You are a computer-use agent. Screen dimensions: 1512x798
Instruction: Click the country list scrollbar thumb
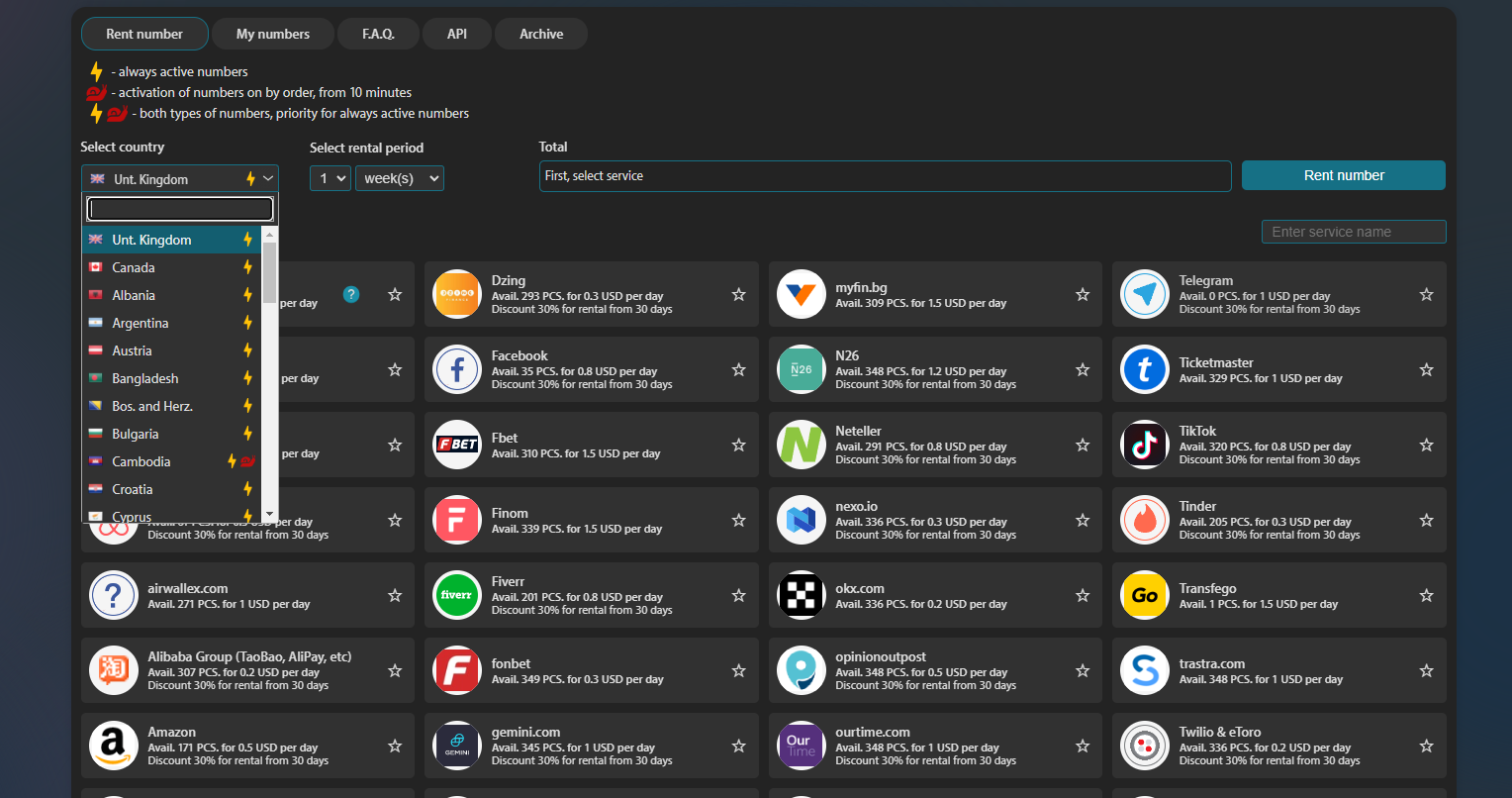point(270,272)
